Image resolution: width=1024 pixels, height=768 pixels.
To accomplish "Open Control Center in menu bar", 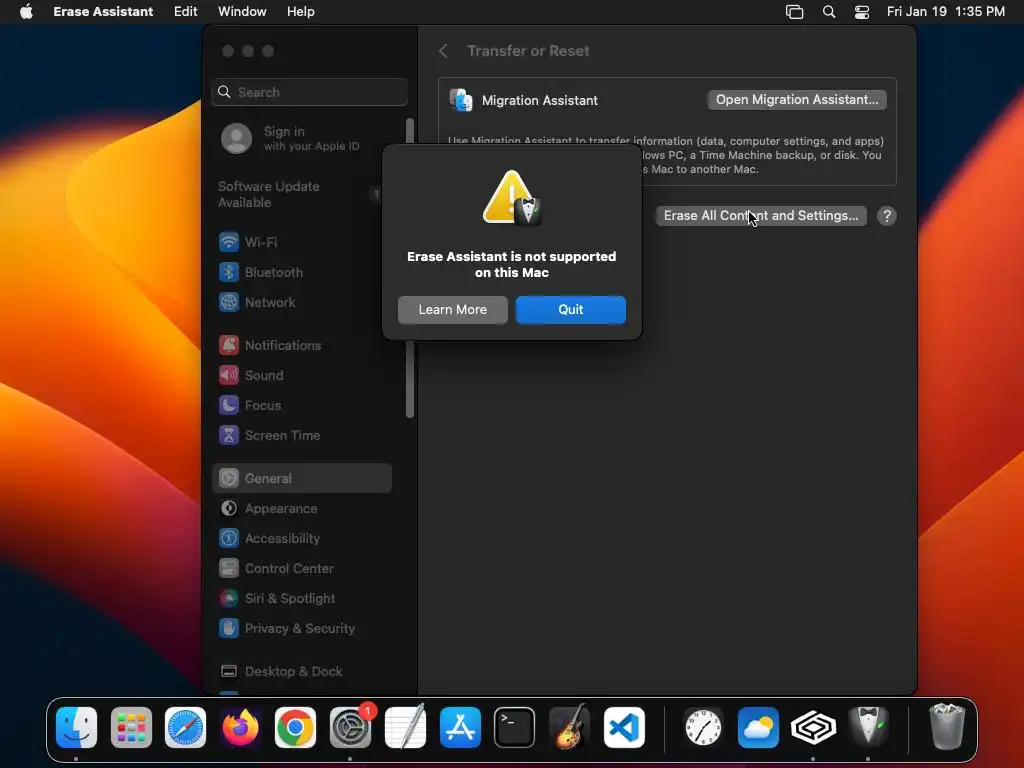I will (x=862, y=12).
